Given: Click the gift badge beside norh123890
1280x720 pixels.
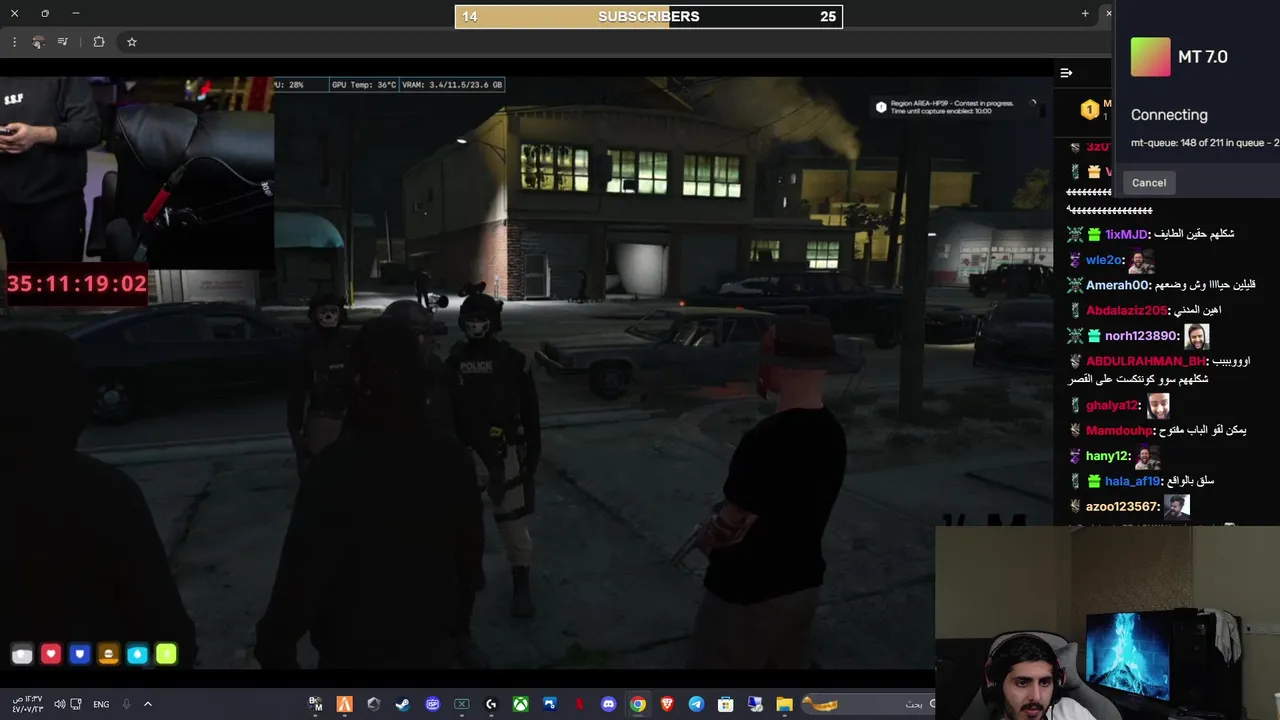Looking at the screenshot, I should (x=1094, y=336).
